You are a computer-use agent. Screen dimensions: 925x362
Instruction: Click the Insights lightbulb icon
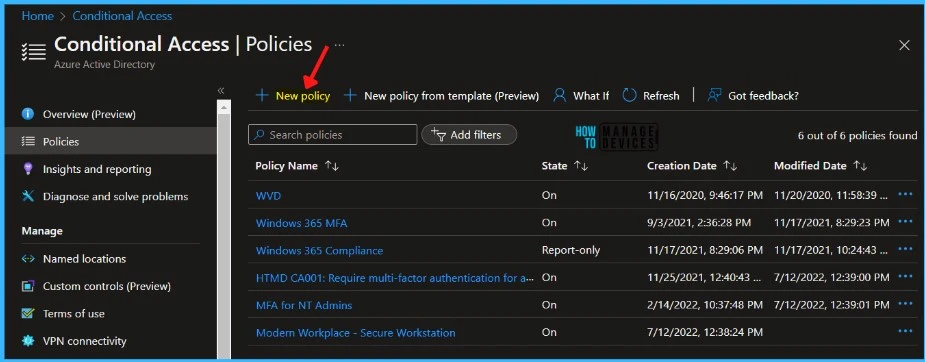(28, 169)
